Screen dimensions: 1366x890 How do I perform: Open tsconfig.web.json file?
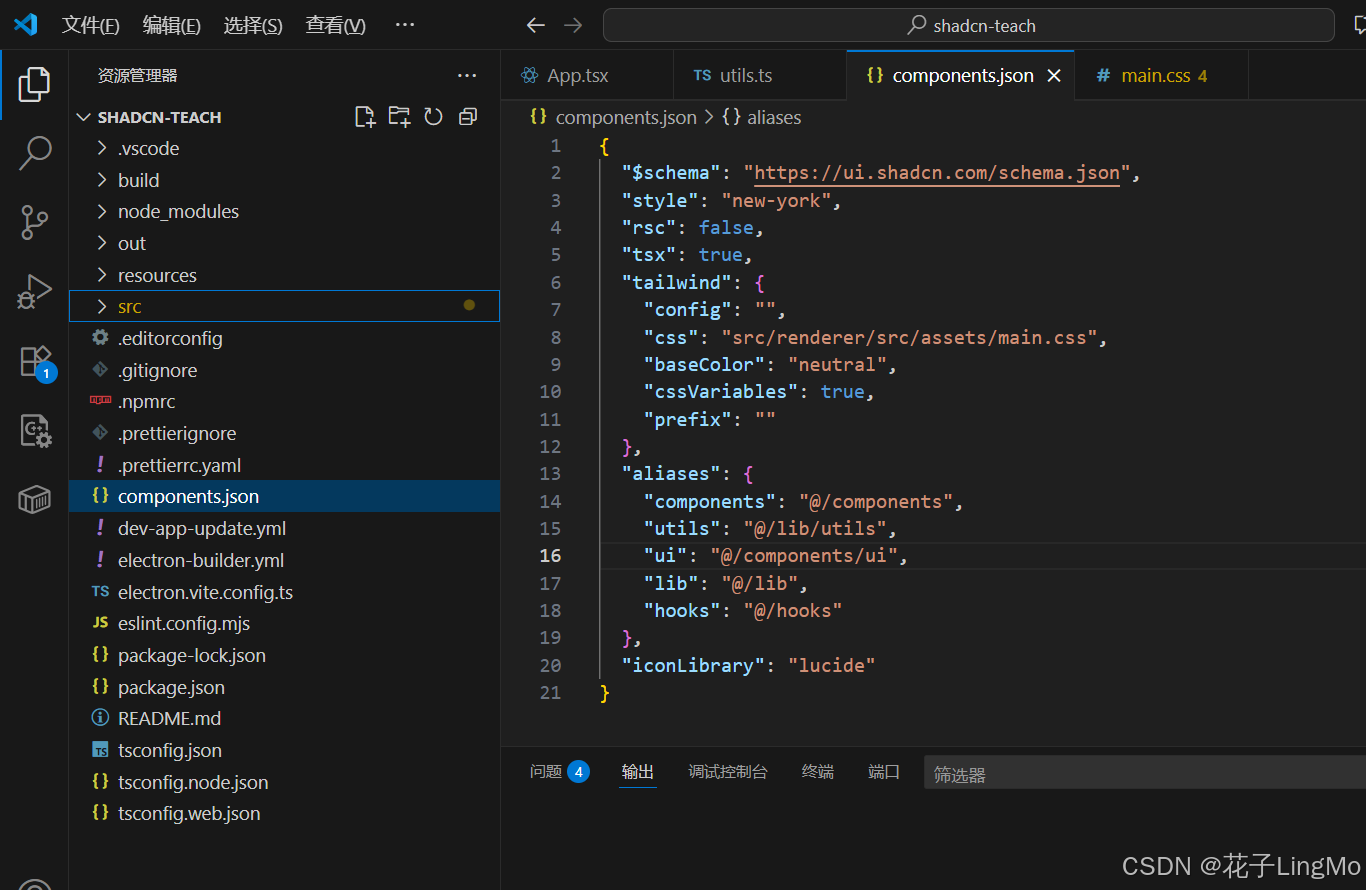coord(284,814)
